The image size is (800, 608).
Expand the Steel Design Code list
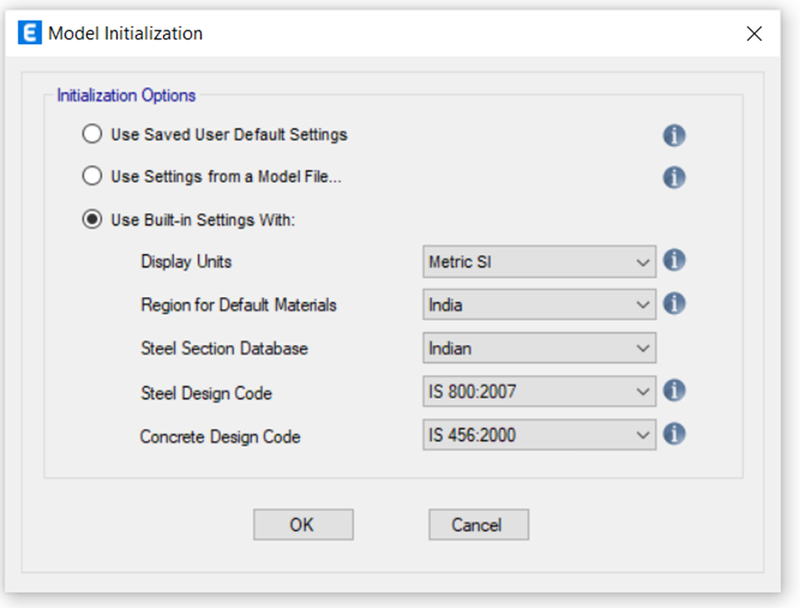pyautogui.click(x=539, y=392)
